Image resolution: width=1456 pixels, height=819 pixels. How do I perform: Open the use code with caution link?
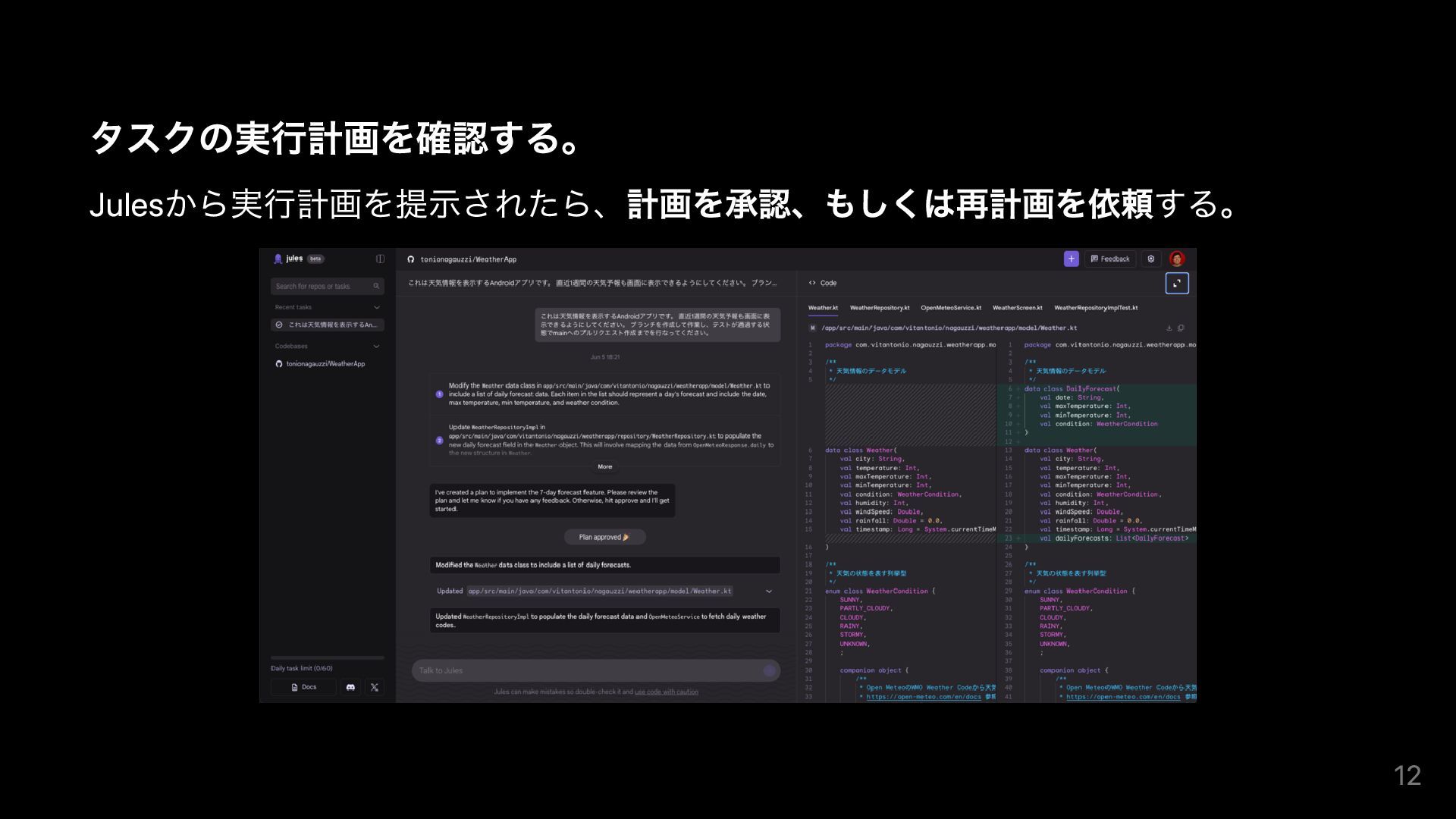[x=667, y=692]
